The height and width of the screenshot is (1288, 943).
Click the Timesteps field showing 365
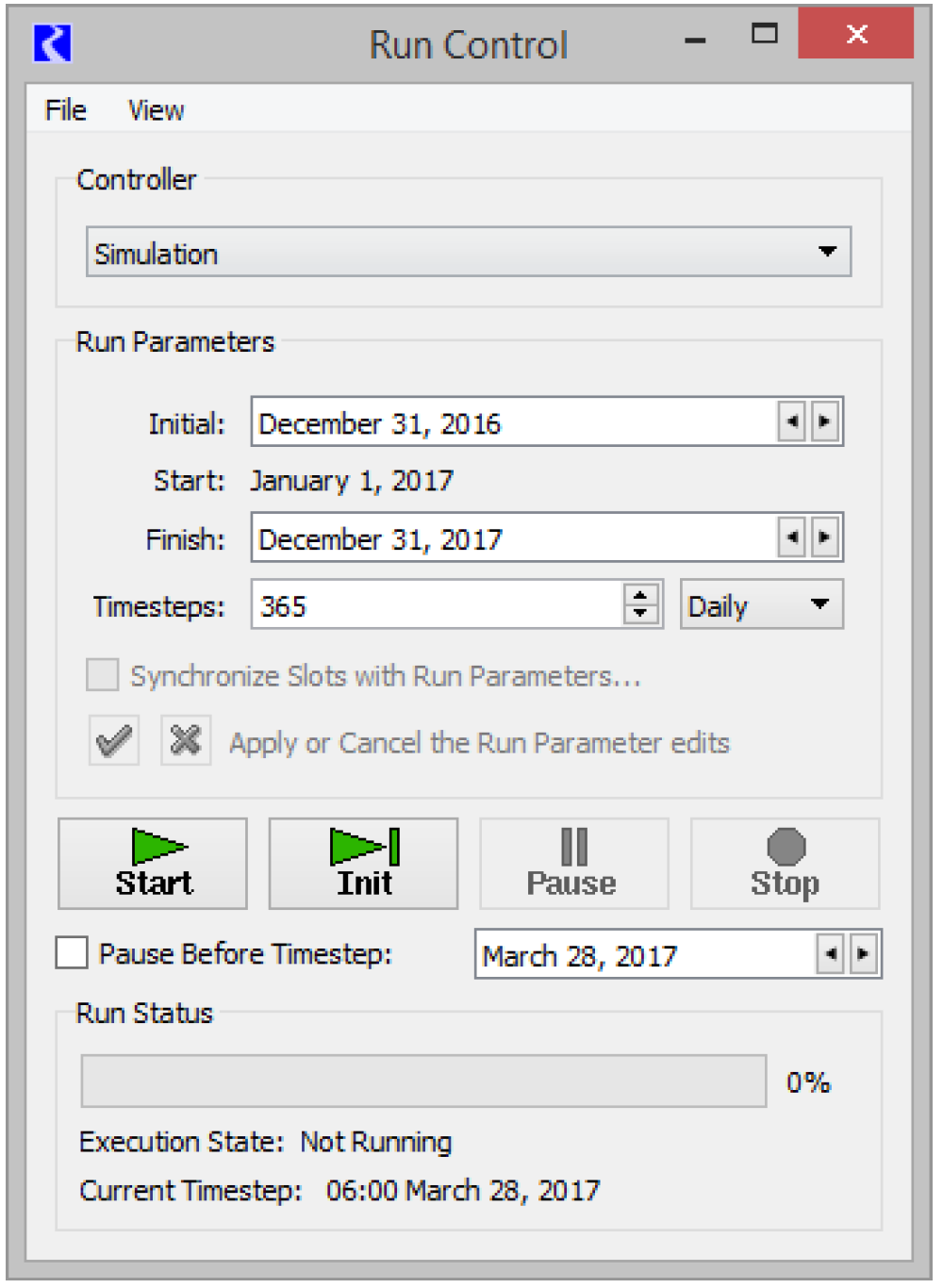tap(436, 604)
